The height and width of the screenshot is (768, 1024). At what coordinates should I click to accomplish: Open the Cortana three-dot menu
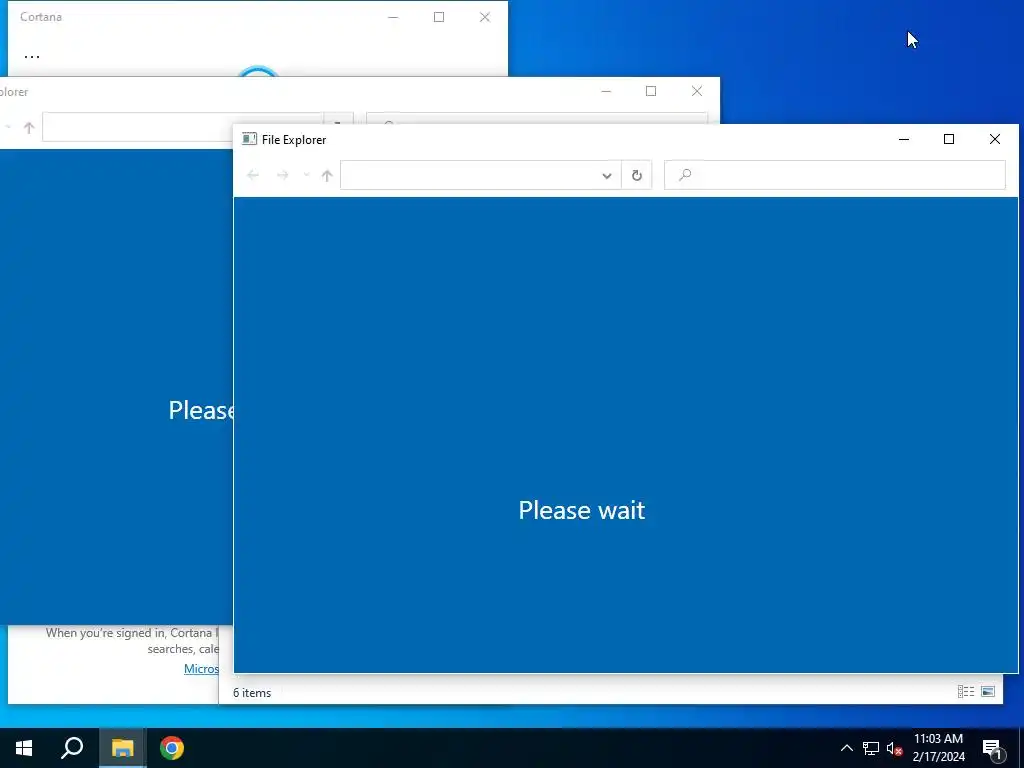pos(32,57)
